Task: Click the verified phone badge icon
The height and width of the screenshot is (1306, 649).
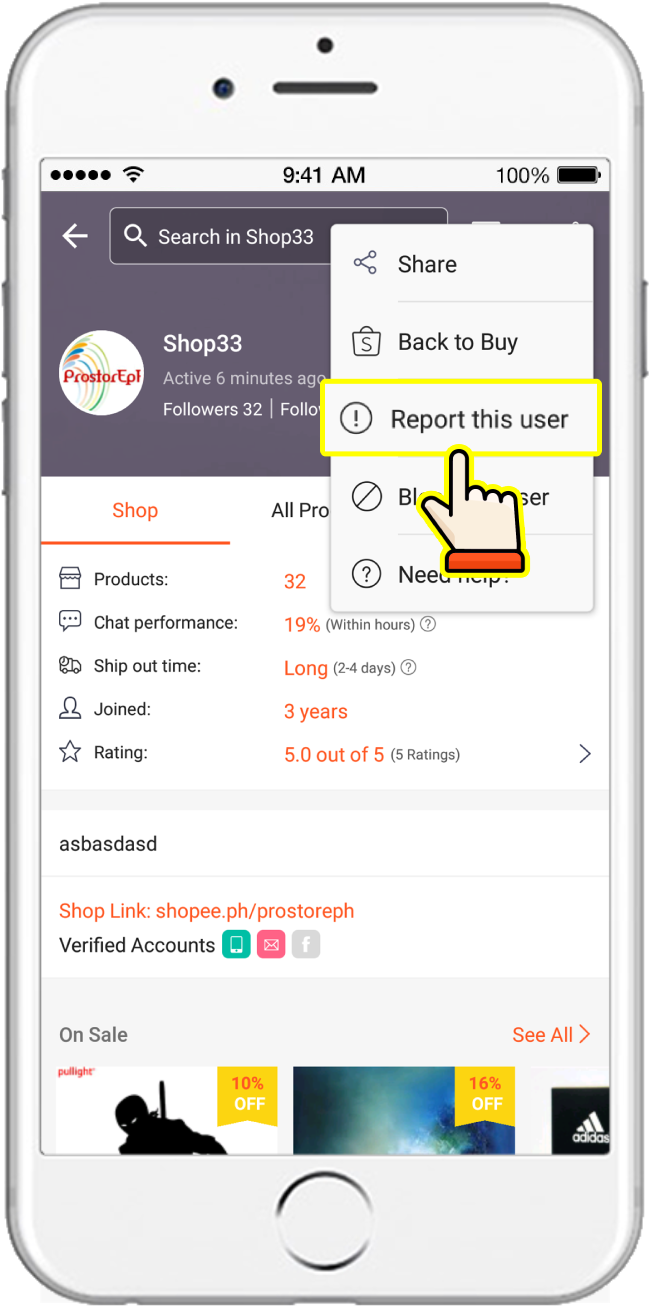Action: 236,944
